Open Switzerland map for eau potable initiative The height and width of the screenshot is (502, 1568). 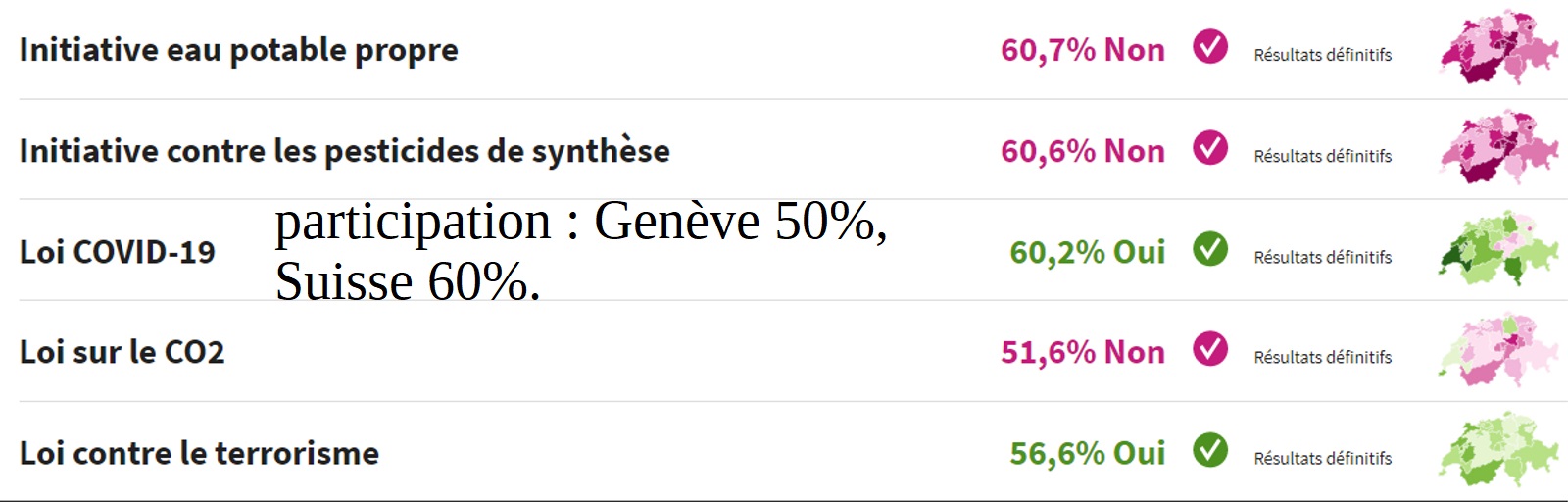(x=1498, y=47)
